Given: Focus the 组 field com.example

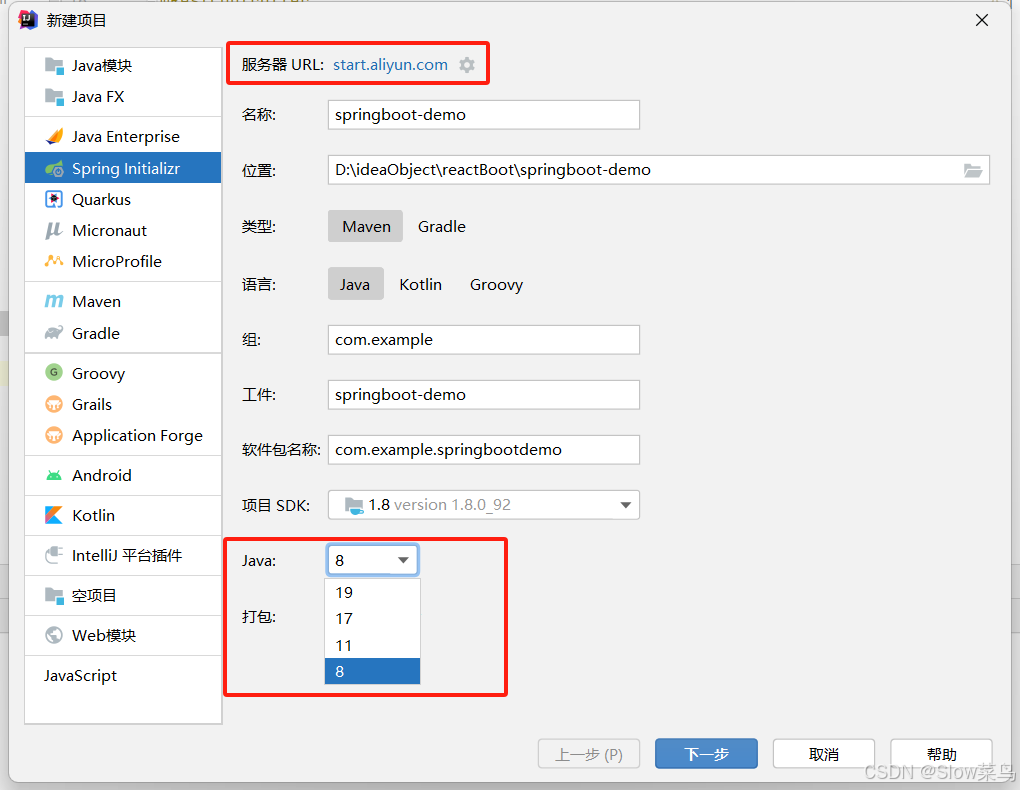Looking at the screenshot, I should pyautogui.click(x=483, y=340).
